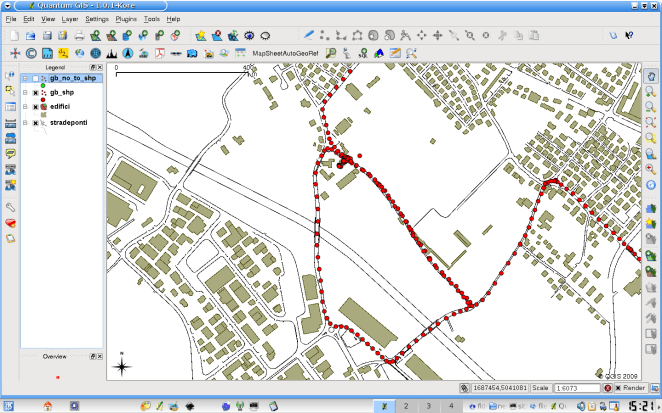Click the Save Project icon
The height and width of the screenshot is (413, 662).
47,36
